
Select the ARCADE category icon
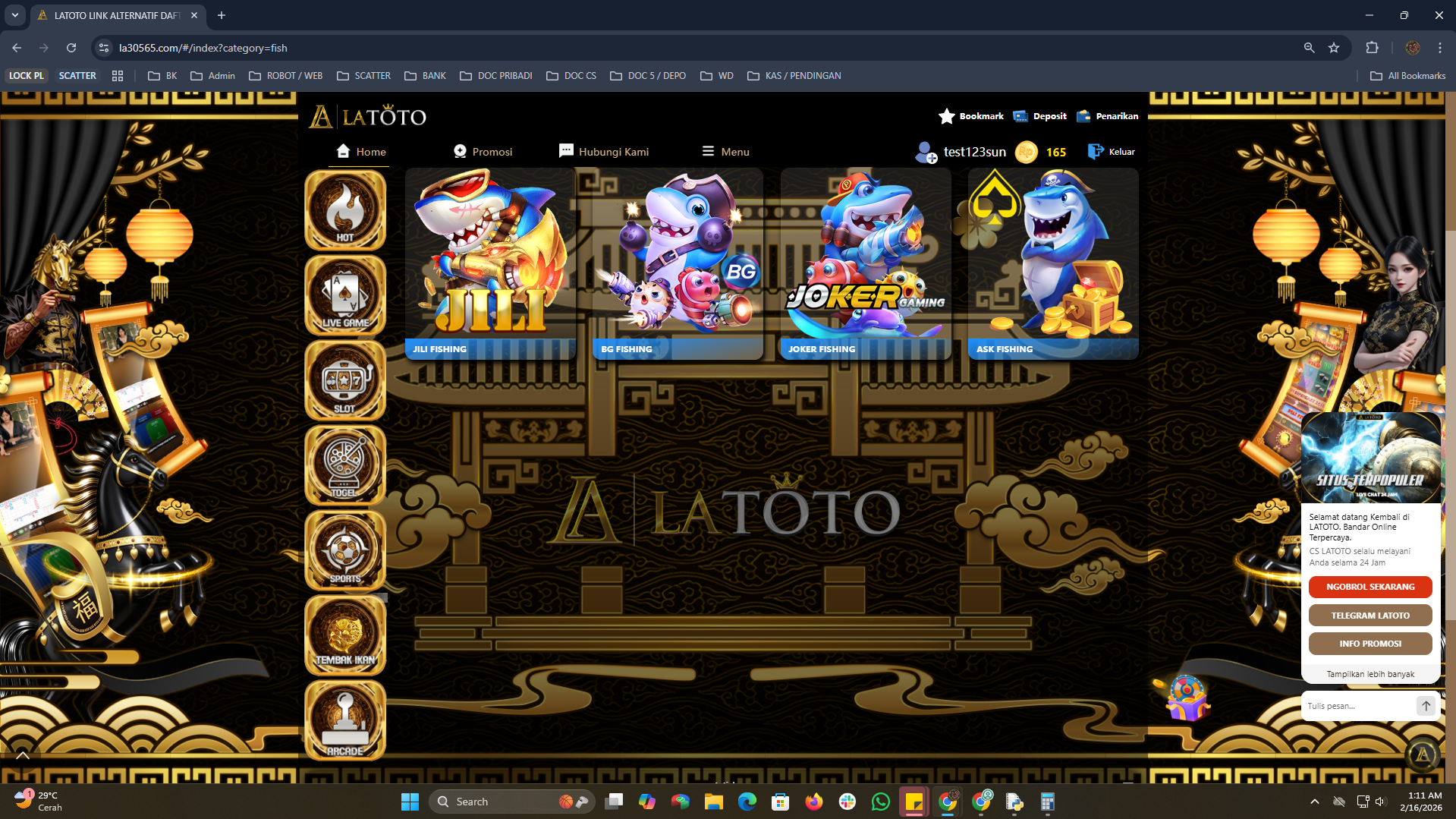pos(345,720)
